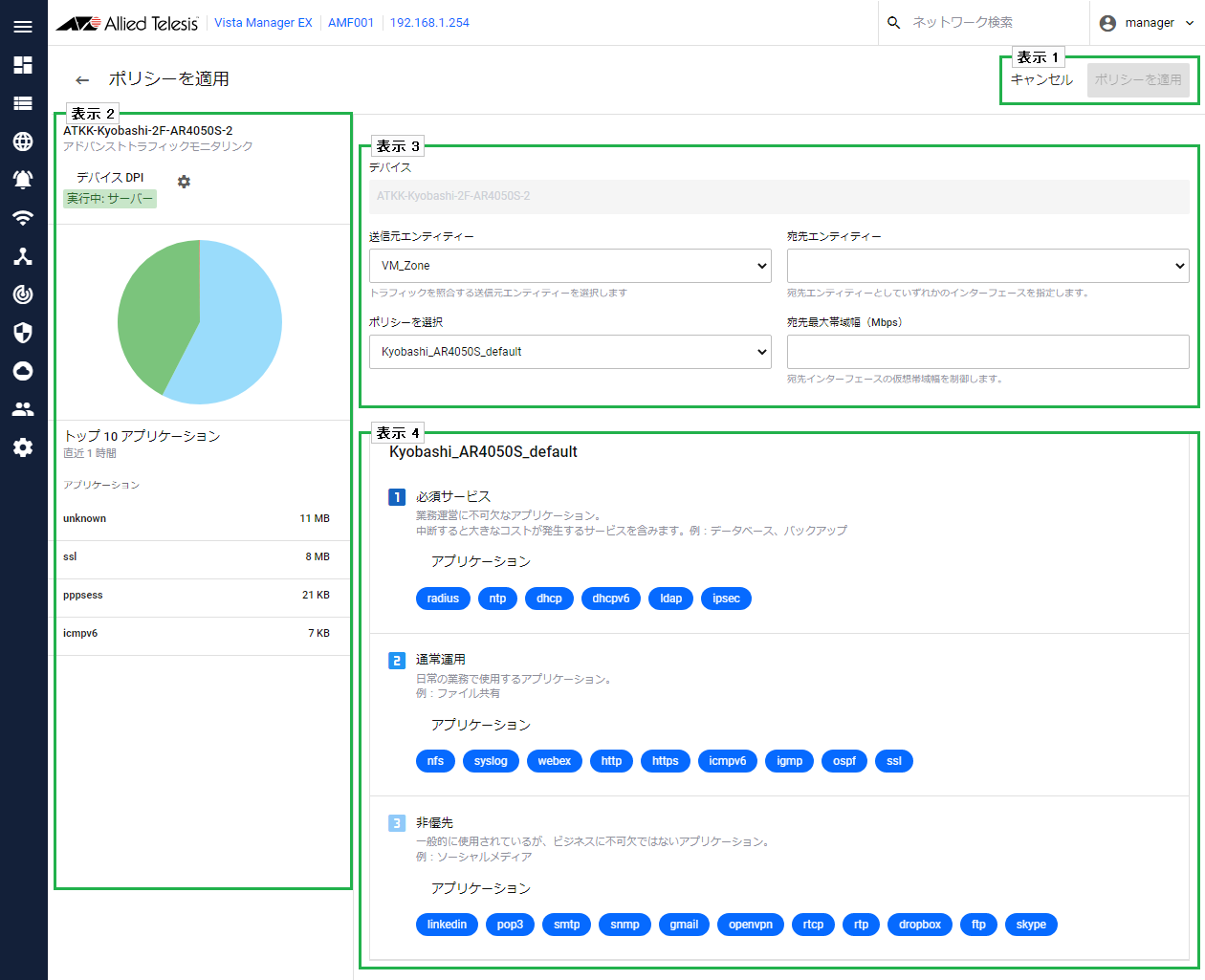
Task: Expand the destination entity dropdown
Action: pos(988,266)
